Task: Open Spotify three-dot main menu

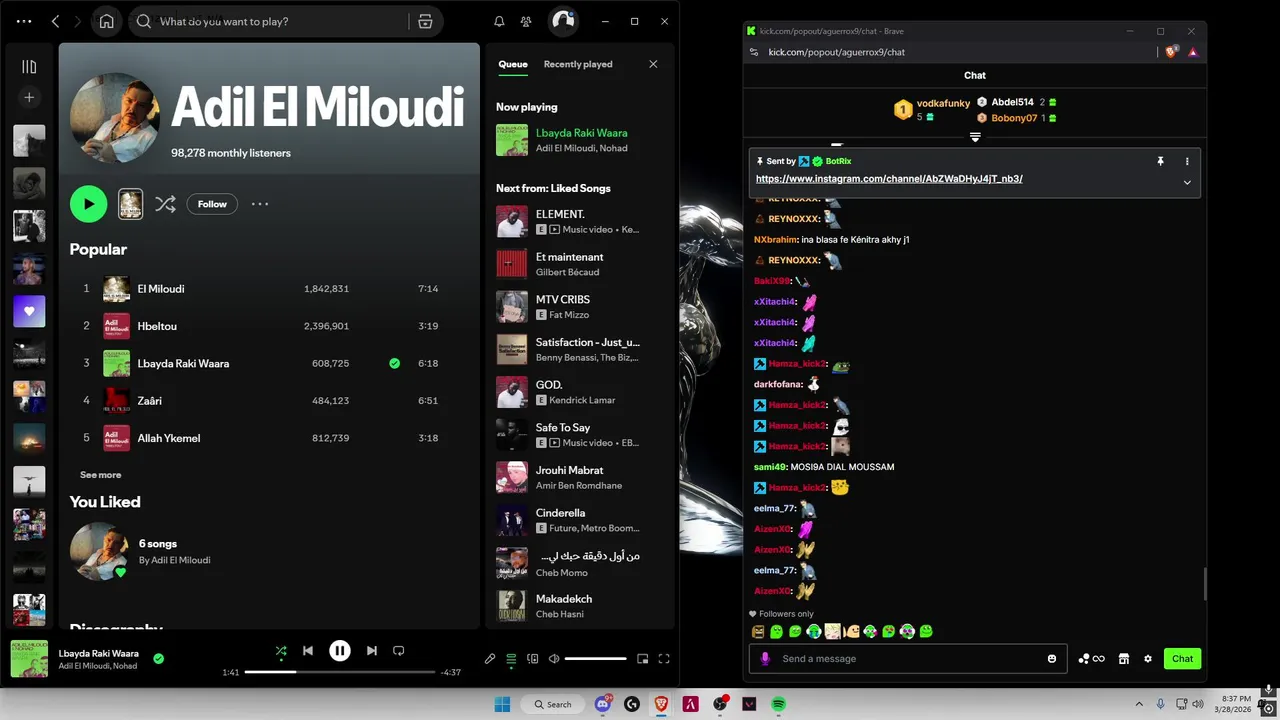Action: [x=24, y=21]
